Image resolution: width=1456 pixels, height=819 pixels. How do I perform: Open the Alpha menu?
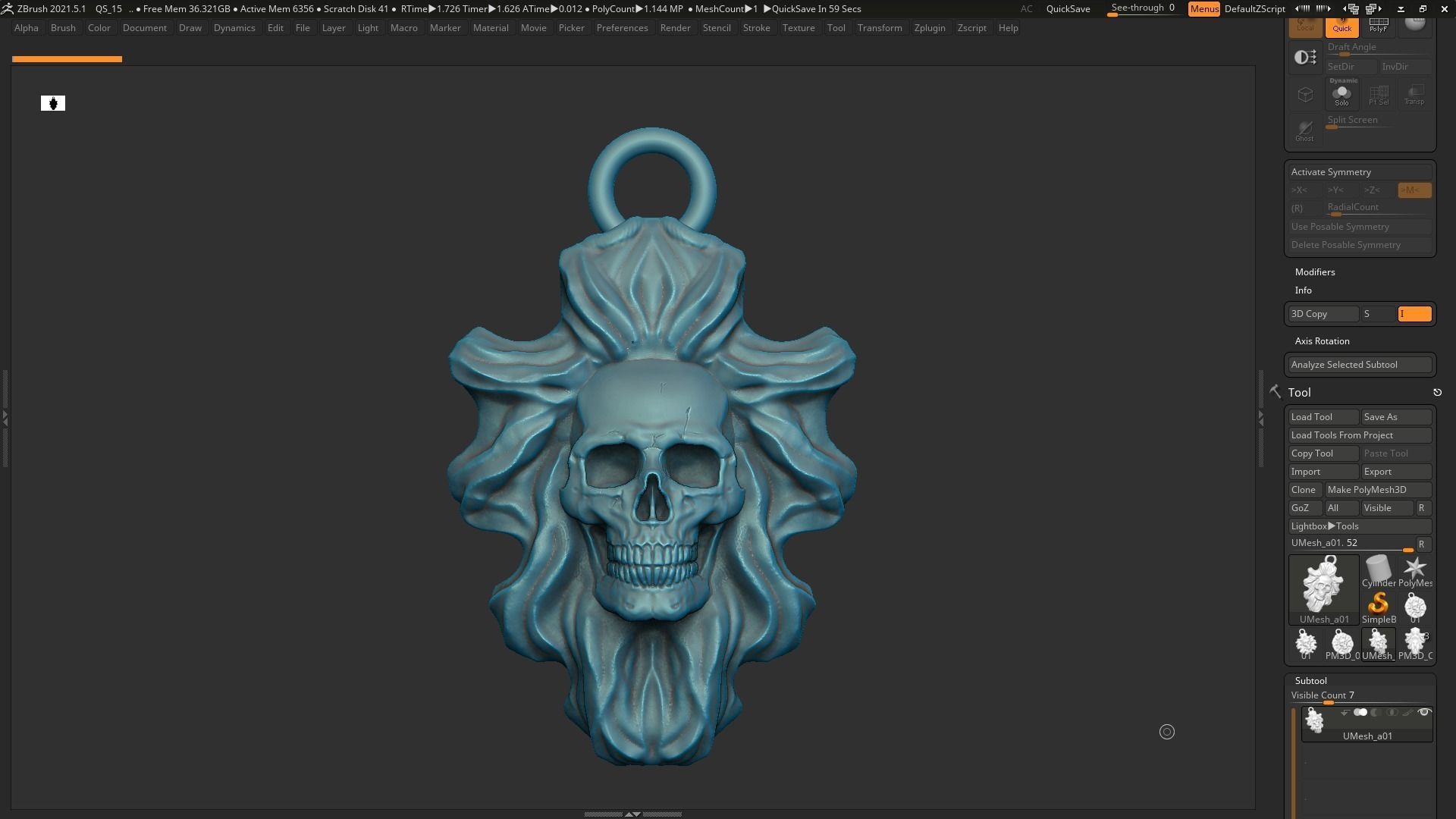(27, 28)
